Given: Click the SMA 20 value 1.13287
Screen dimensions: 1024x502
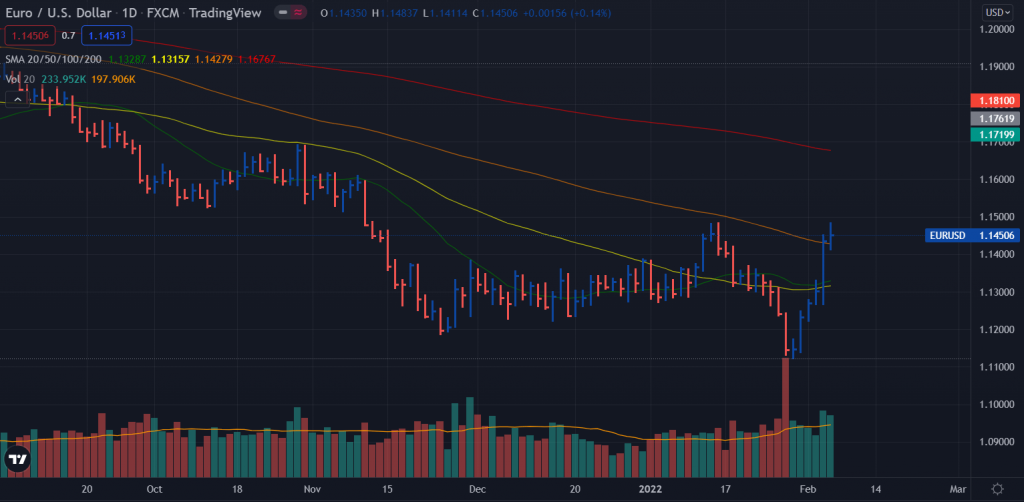Looking at the screenshot, I should 127,59.
